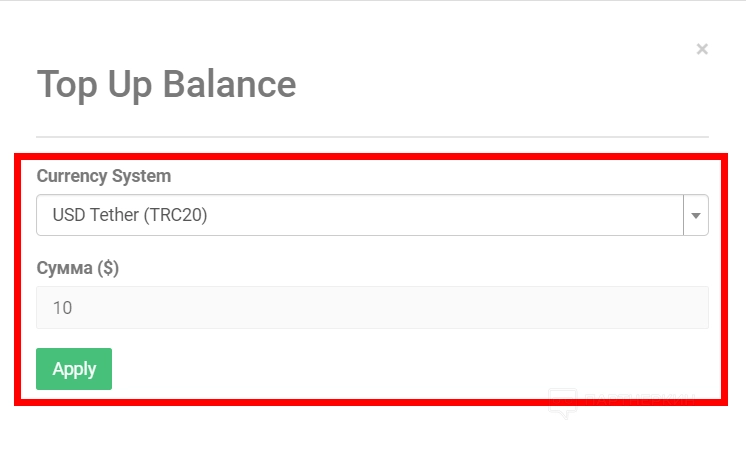746x471 pixels.
Task: Expand the currency list via caret icon
Action: click(x=696, y=215)
